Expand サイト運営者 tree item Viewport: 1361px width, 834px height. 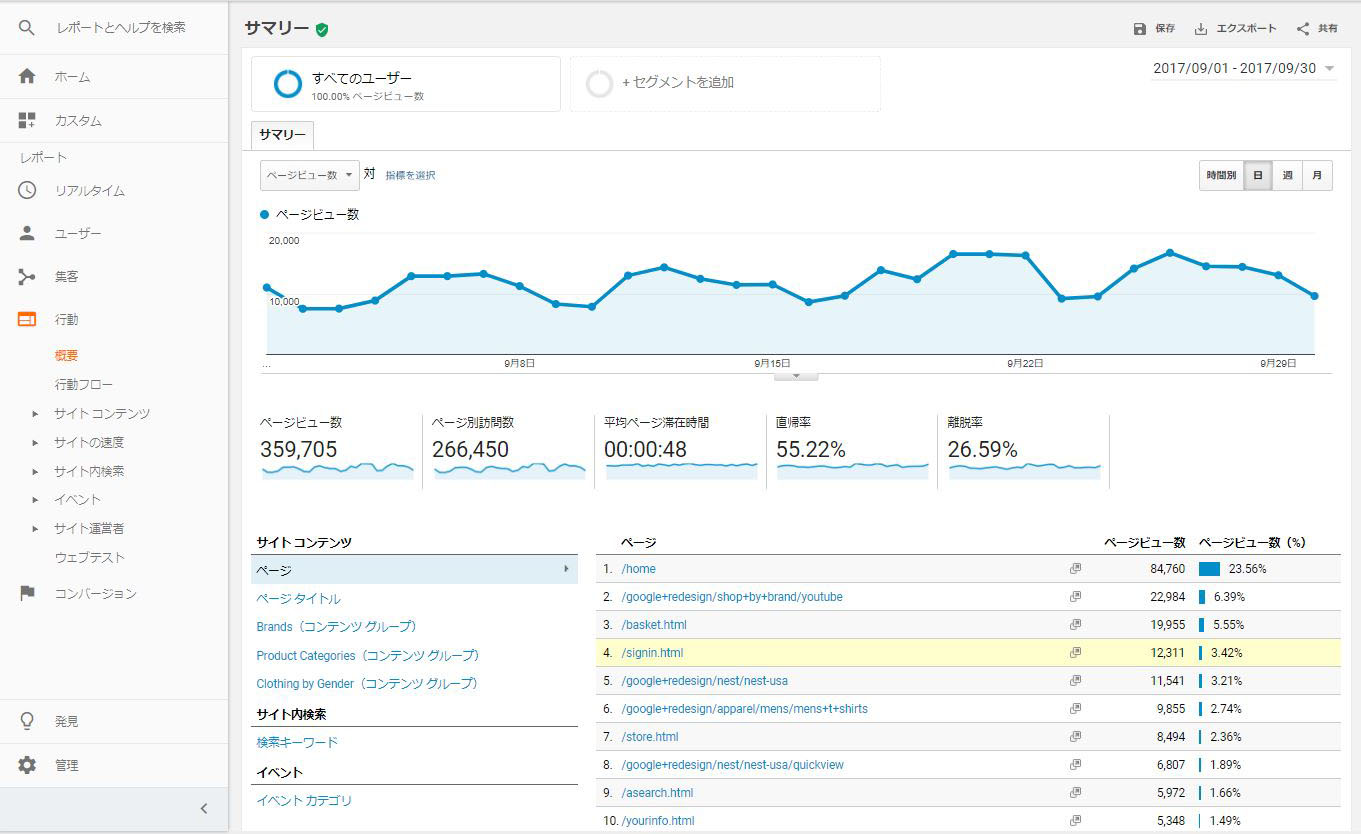click(35, 528)
